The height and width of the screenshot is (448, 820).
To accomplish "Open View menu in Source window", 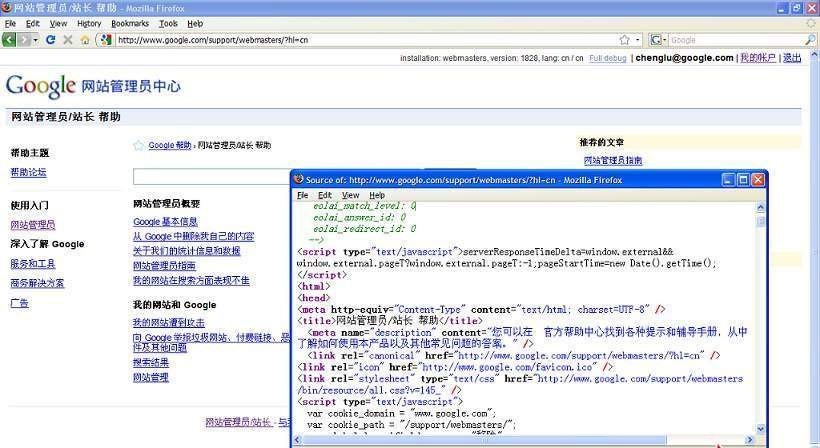I will 350,195.
